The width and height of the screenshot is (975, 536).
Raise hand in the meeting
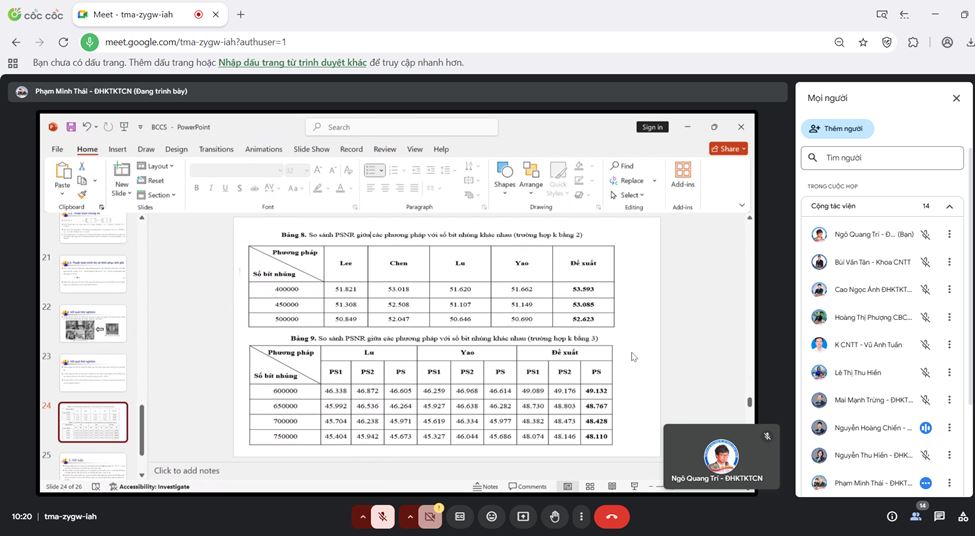pyautogui.click(x=555, y=517)
